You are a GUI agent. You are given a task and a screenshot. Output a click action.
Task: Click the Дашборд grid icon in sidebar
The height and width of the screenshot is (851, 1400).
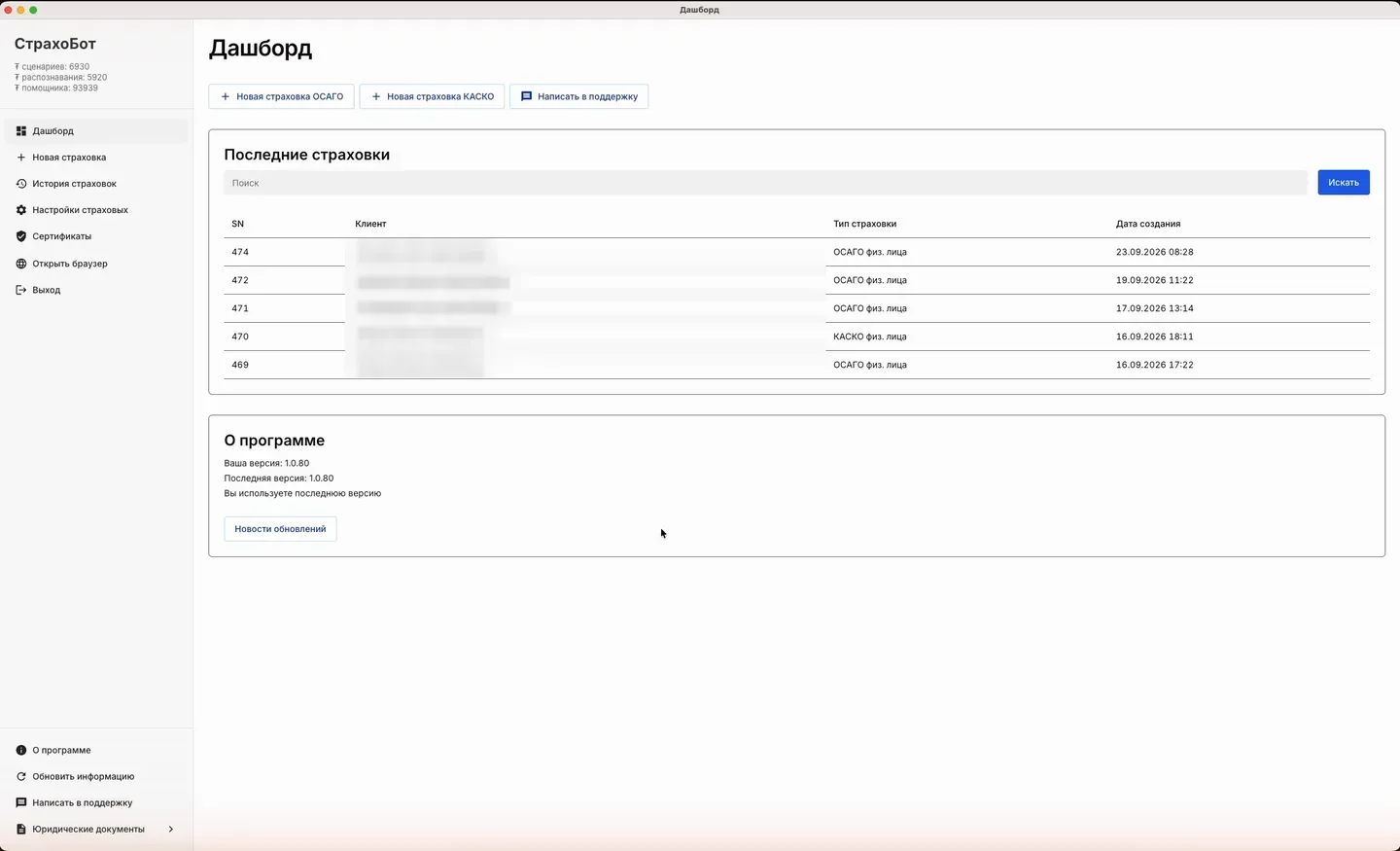coord(21,131)
